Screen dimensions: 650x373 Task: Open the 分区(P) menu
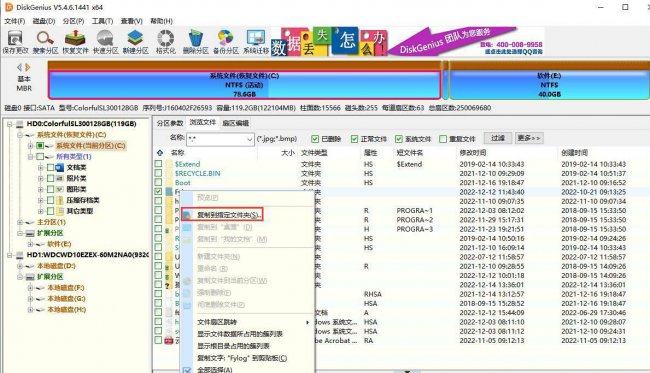coord(73,21)
